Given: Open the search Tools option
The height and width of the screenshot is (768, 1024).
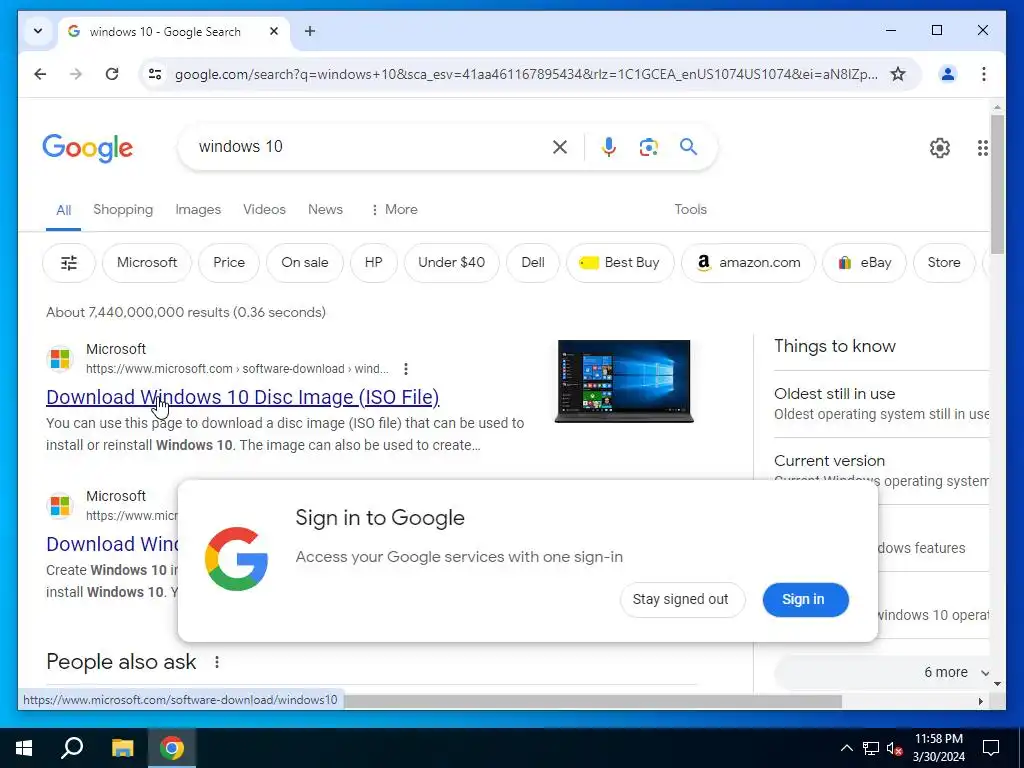Looking at the screenshot, I should [690, 210].
